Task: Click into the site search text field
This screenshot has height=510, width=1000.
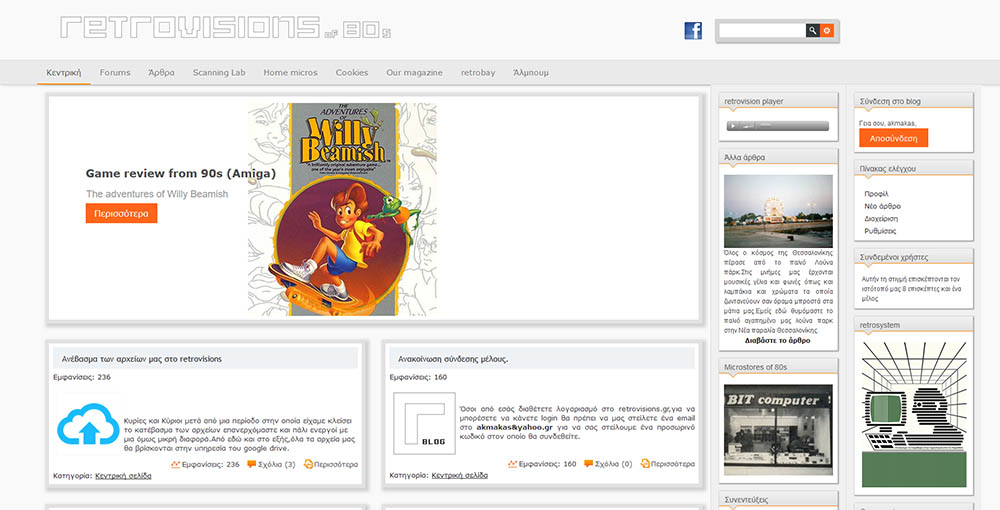Action: click(762, 31)
